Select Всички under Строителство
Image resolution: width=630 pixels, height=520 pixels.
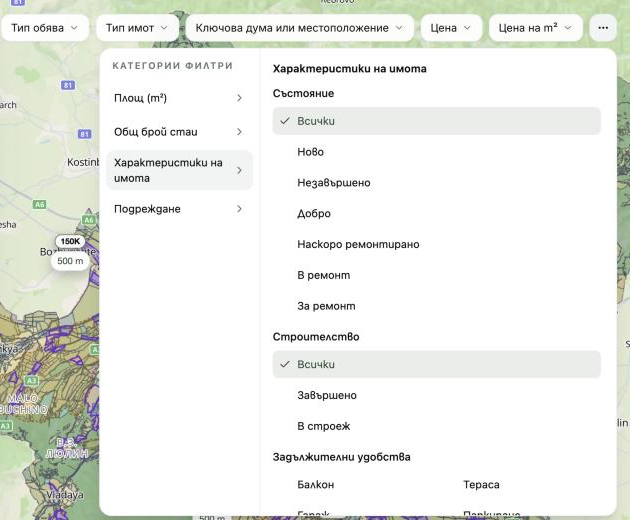point(437,364)
